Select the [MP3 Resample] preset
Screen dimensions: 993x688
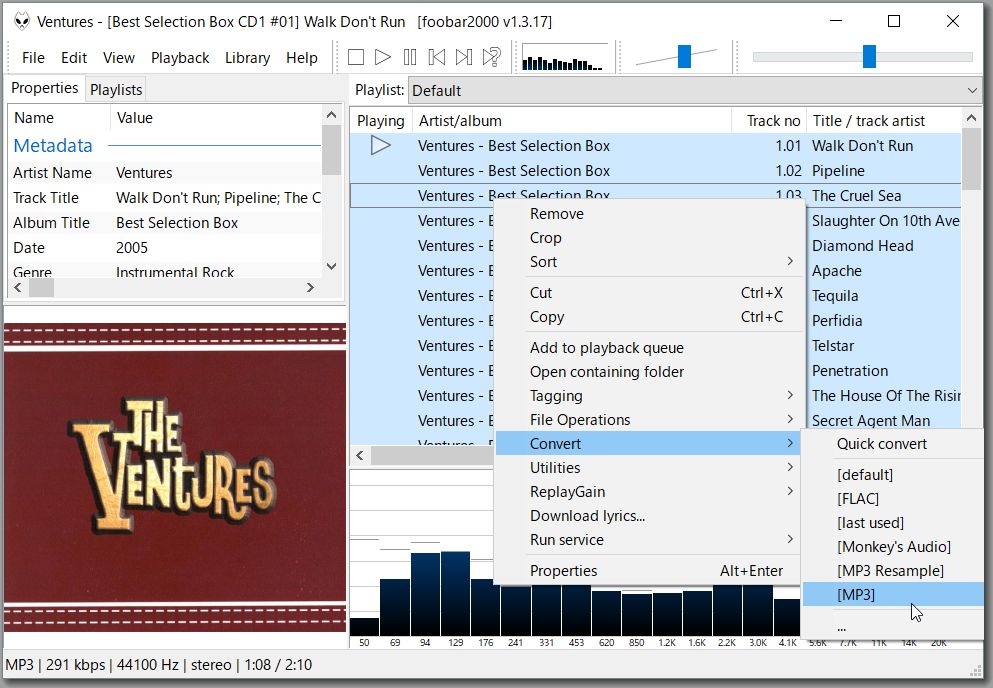click(x=893, y=571)
